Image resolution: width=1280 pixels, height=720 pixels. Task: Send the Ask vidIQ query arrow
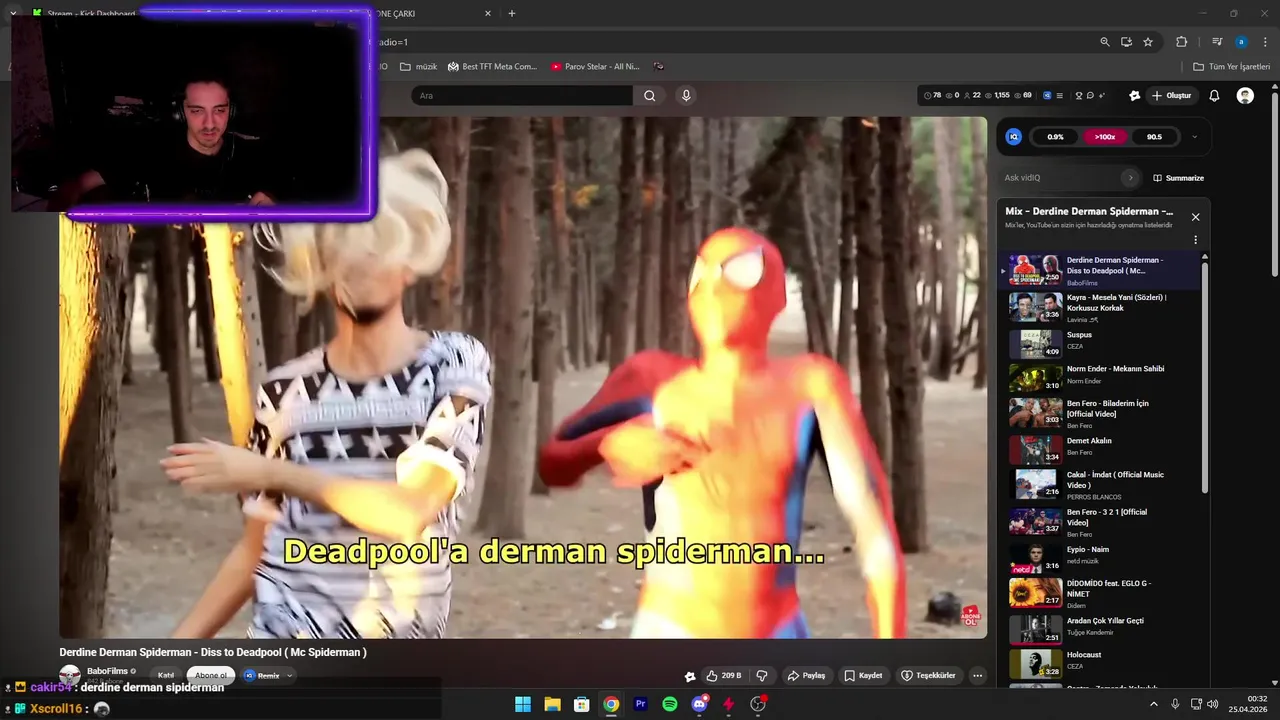click(x=1131, y=178)
